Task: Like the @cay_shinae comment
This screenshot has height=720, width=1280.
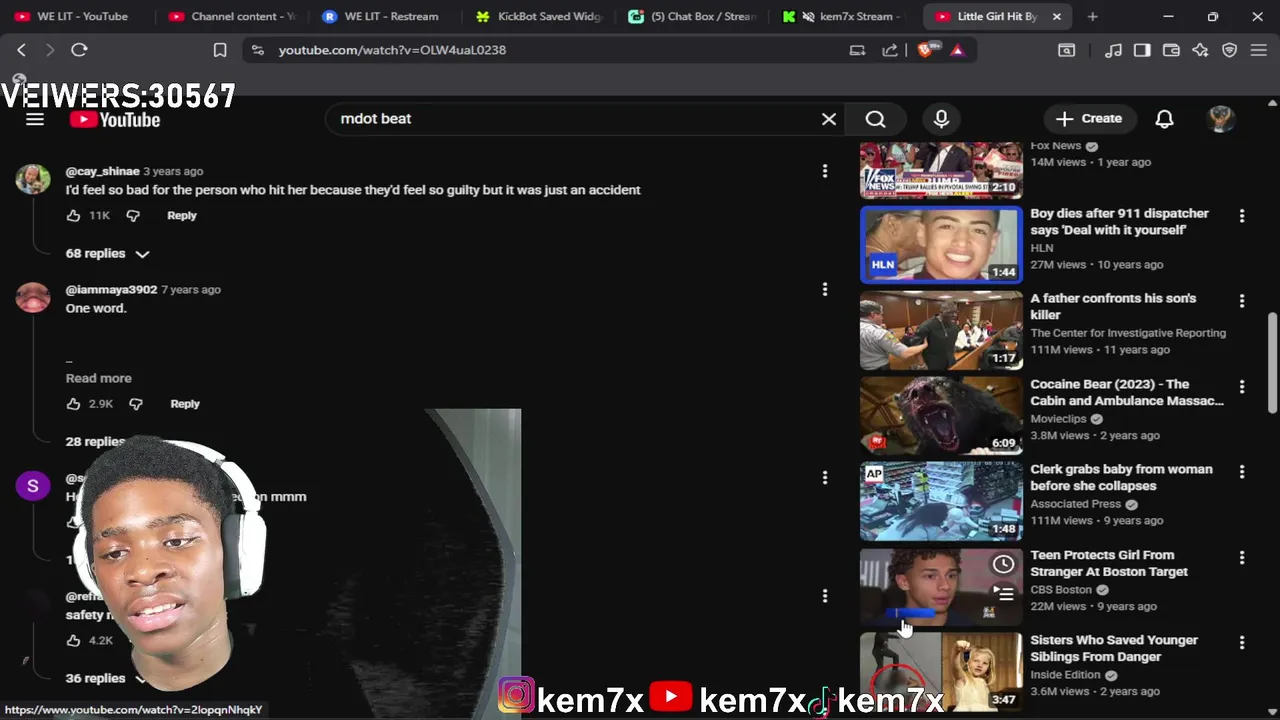Action: (73, 215)
